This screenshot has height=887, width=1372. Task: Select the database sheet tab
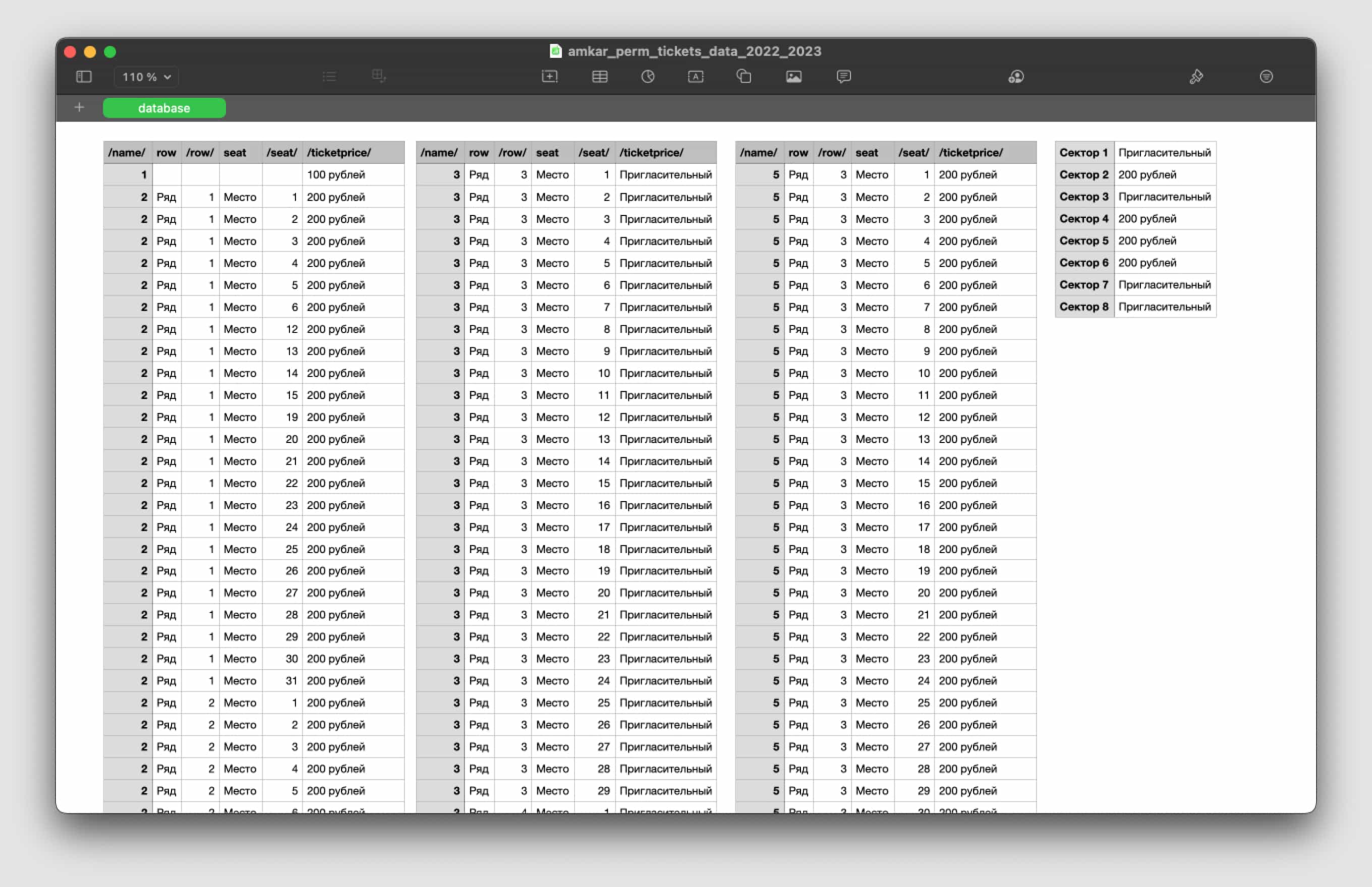coord(164,108)
